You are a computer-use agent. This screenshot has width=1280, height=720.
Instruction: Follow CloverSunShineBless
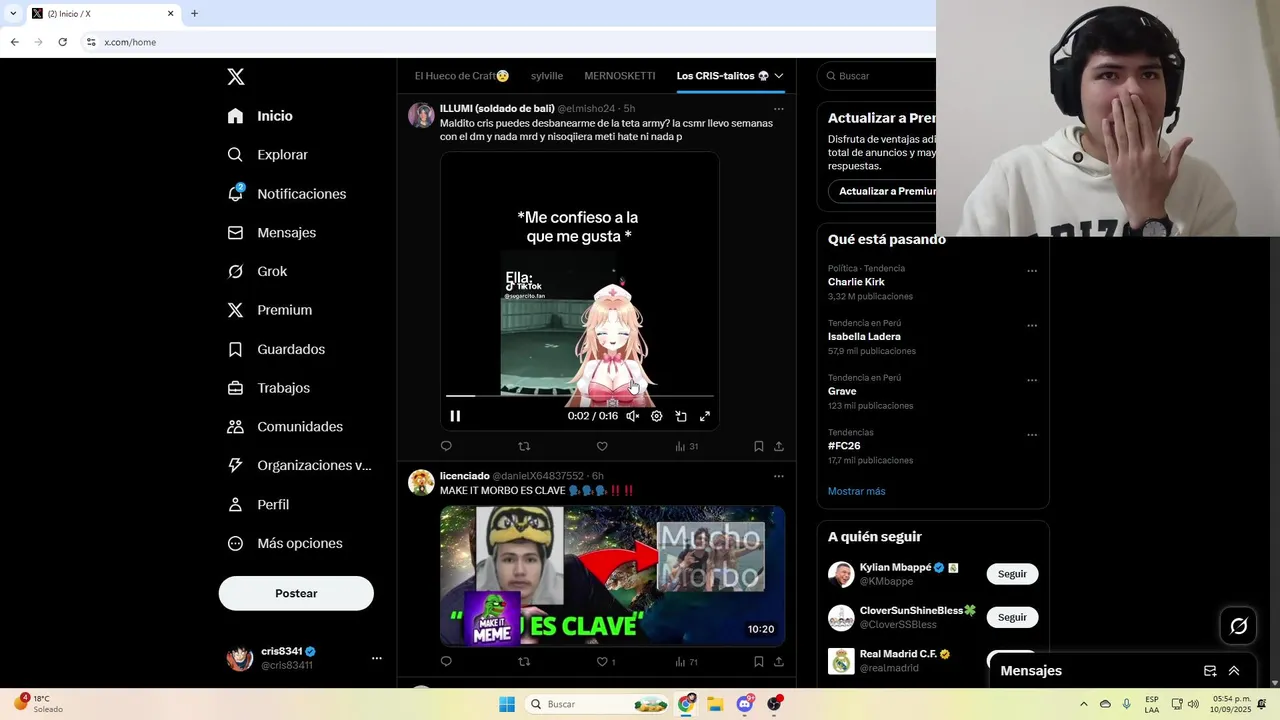(x=1012, y=617)
